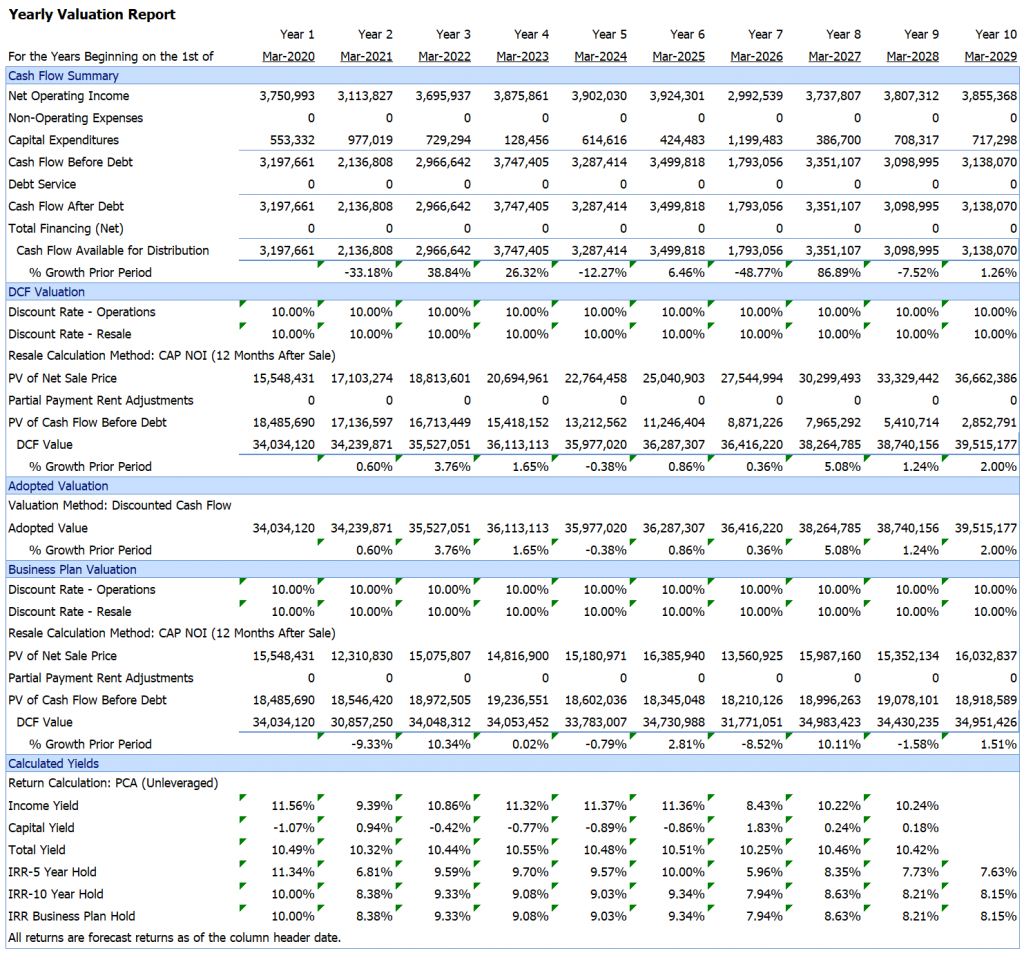Select Business Plan PV of Net Sale Price 12,310,830

tap(362, 656)
